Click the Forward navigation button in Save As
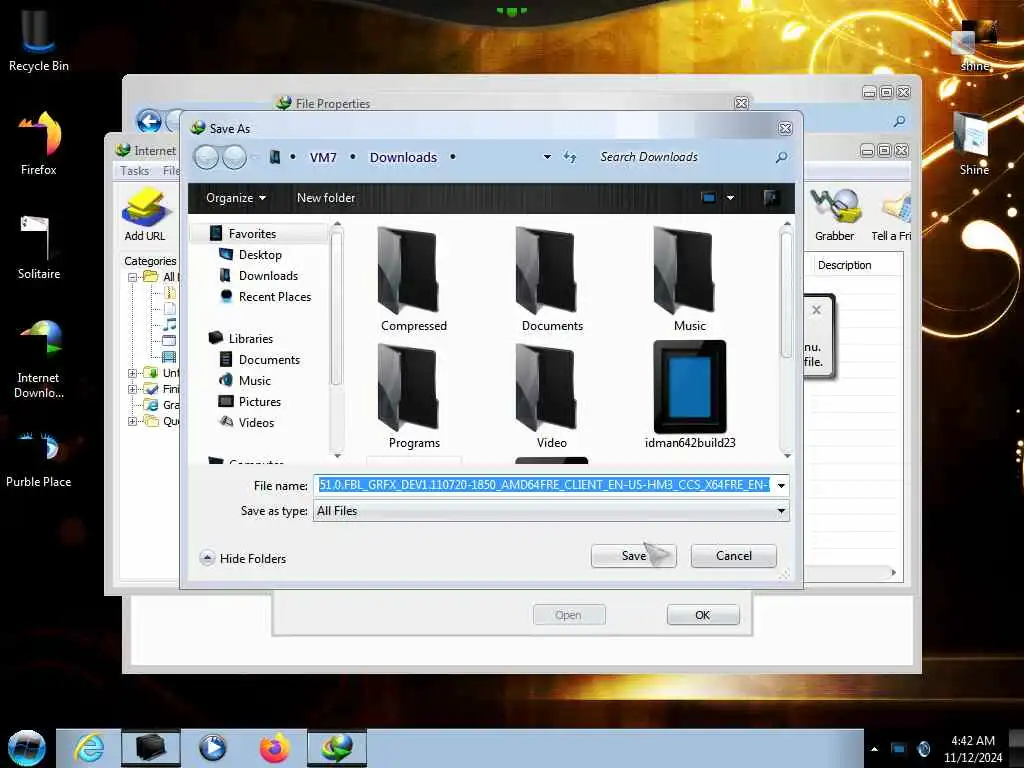 pos(234,157)
